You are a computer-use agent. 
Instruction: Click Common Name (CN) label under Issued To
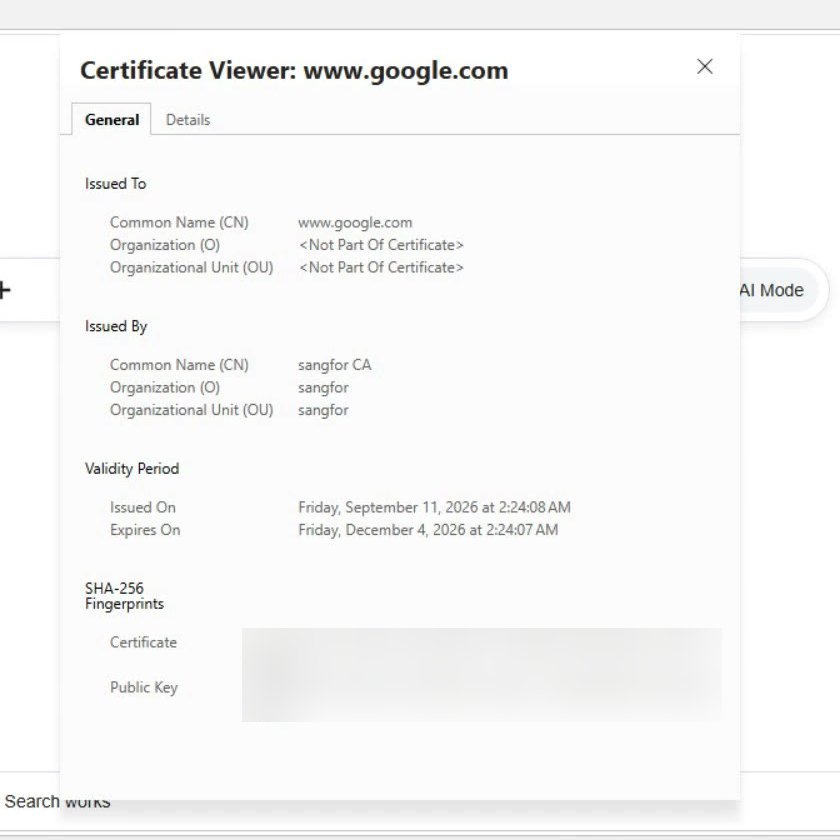(179, 222)
